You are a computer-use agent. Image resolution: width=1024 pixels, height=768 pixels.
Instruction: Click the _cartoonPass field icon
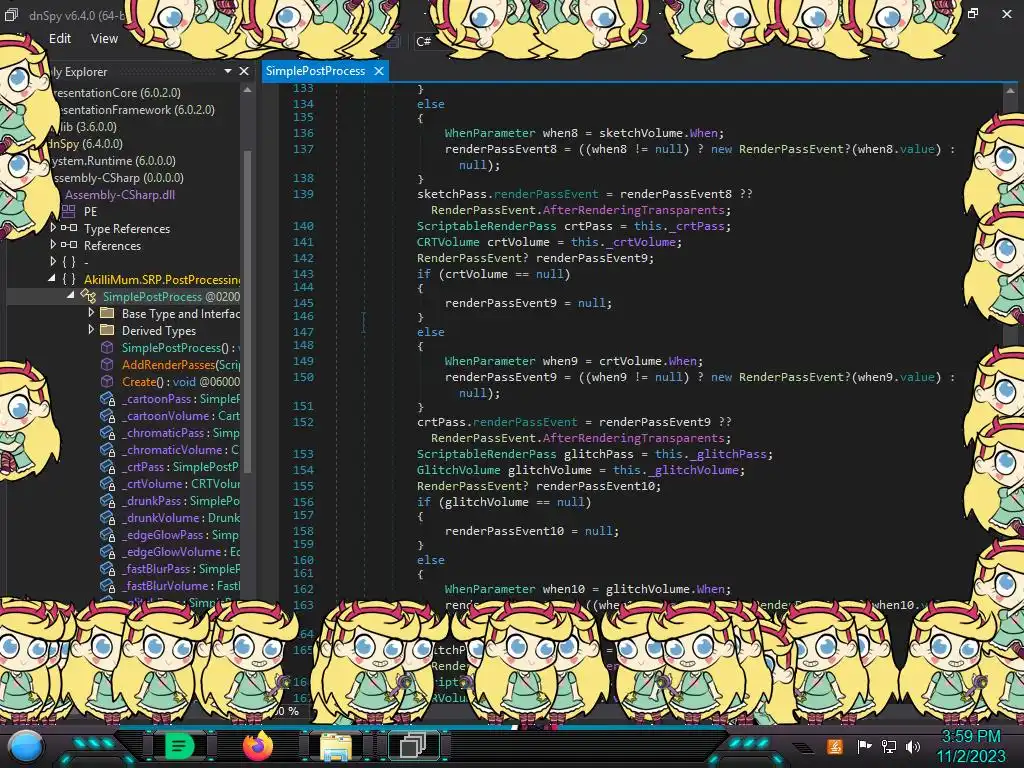[107, 399]
